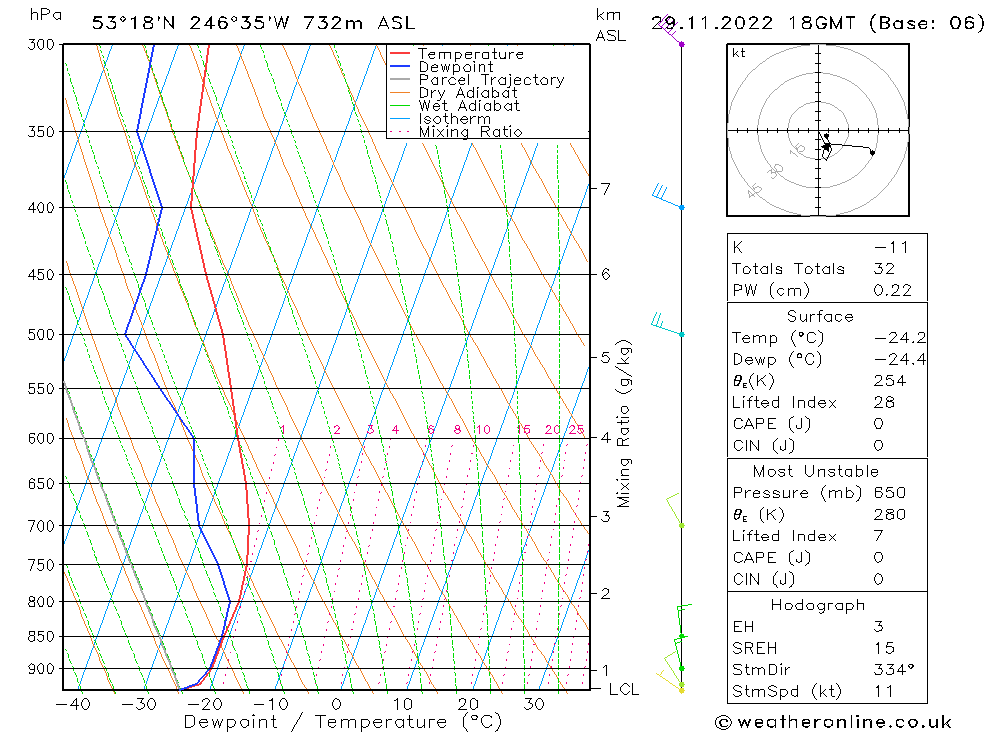This screenshot has width=1000, height=733.
Task: Click the grey Parcel Trajectory legend line
Action: click(400, 80)
